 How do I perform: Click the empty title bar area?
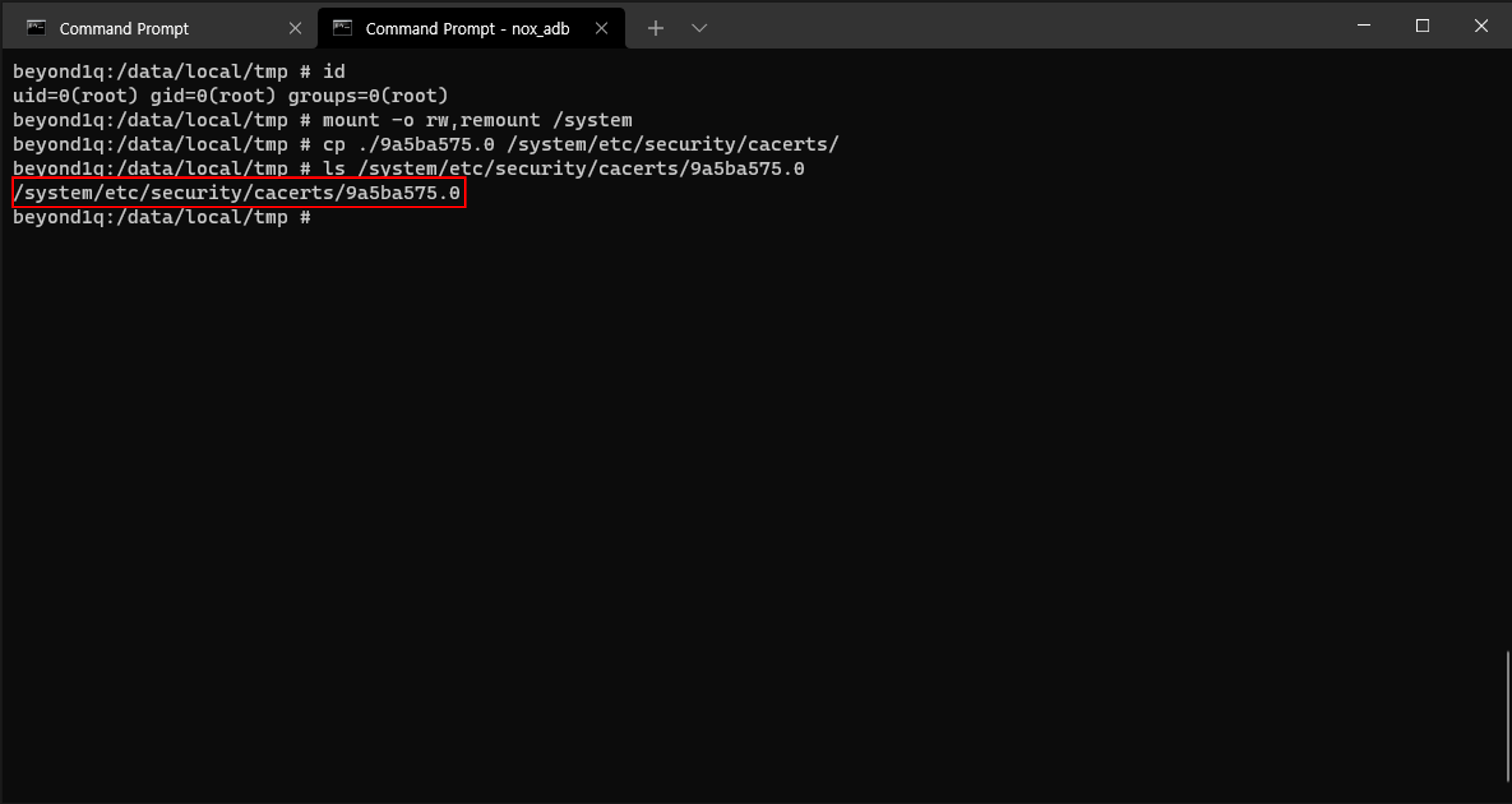point(1027,26)
